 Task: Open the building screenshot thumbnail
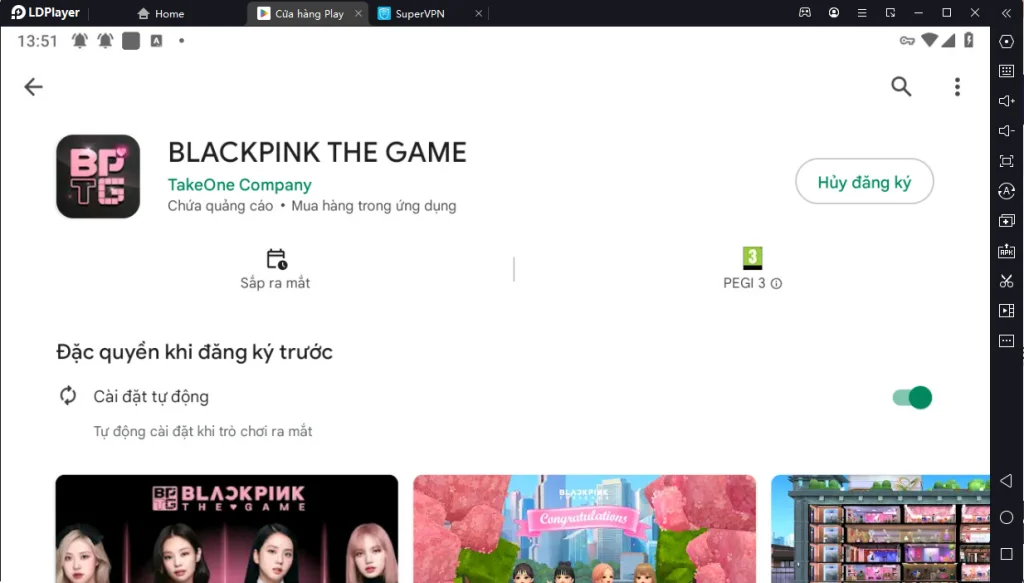[880, 529]
